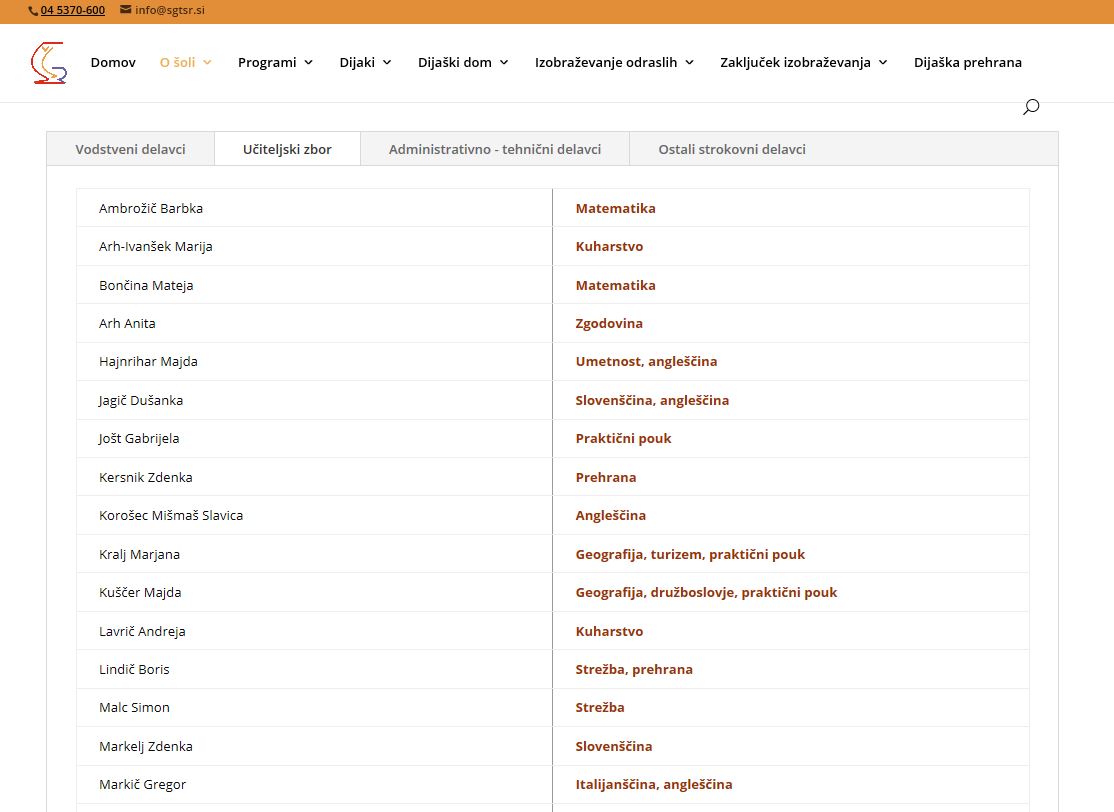This screenshot has width=1114, height=812.
Task: Open Izobraževanje odraslih dropdown menu
Action: pos(614,62)
